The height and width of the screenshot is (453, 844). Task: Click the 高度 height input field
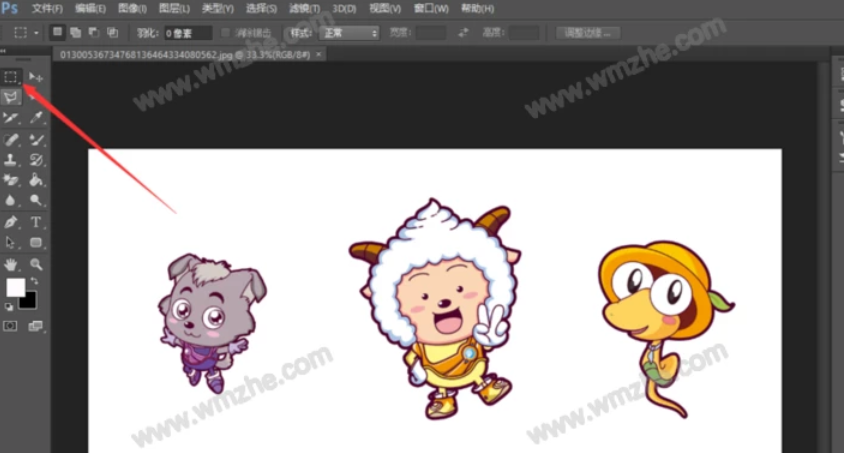pos(523,33)
